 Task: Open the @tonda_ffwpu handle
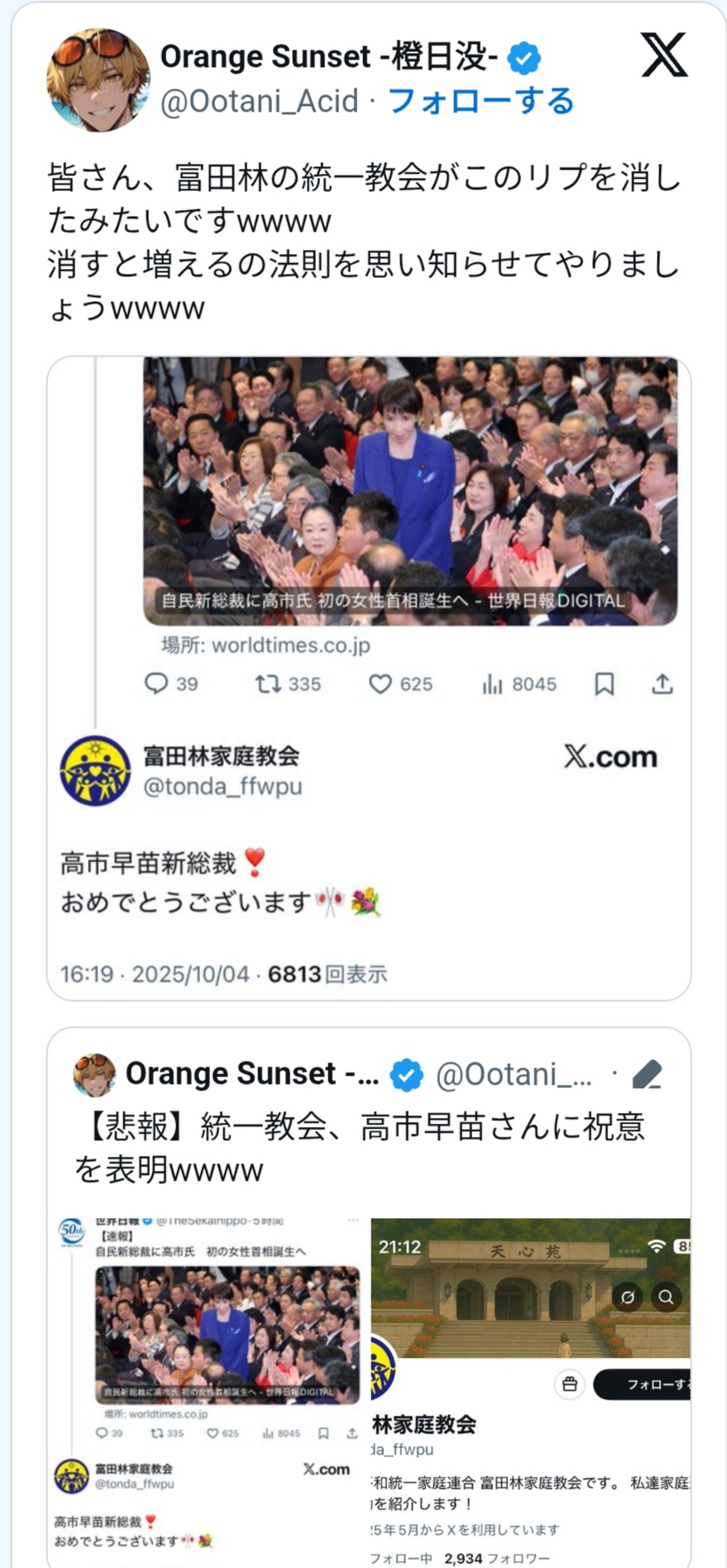222,786
